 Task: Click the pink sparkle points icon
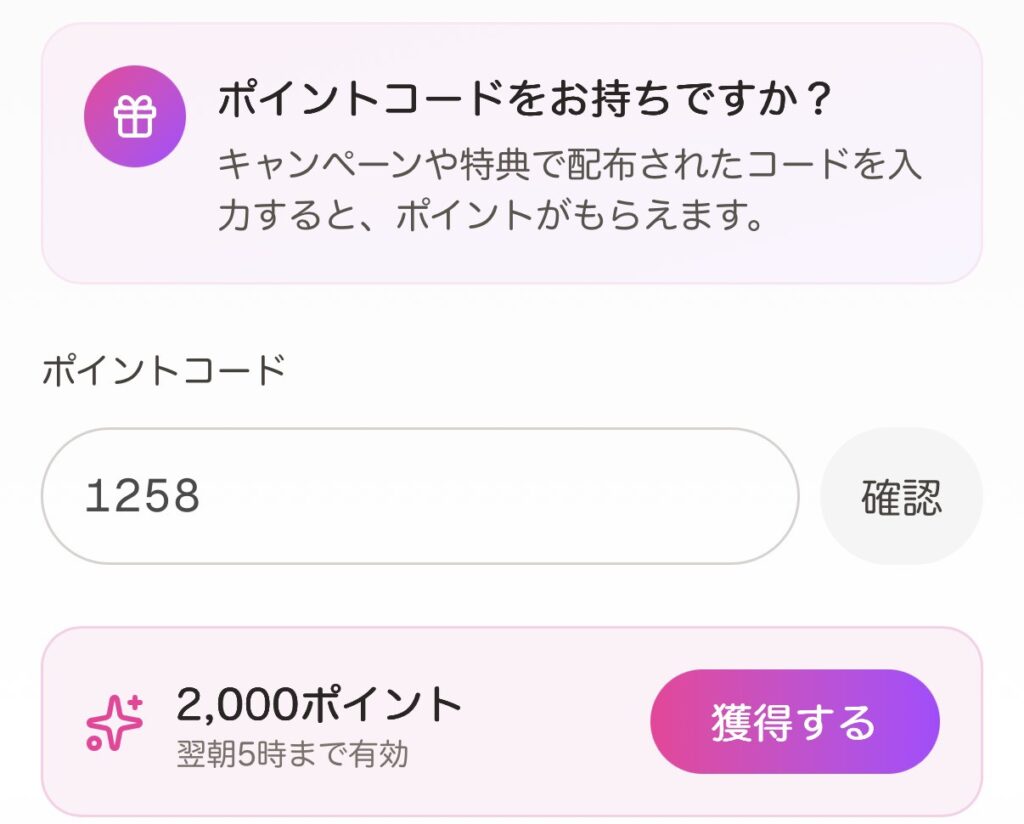click(113, 723)
